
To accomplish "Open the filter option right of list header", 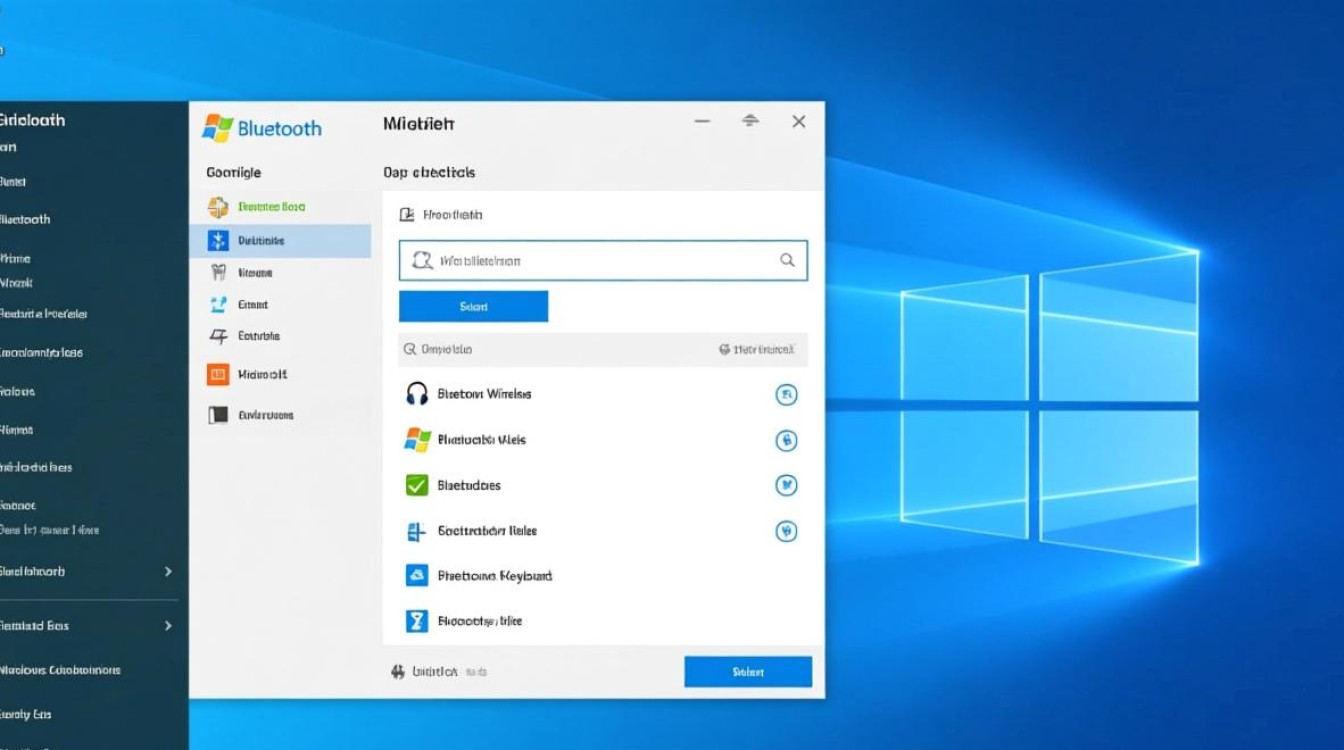I will tap(757, 350).
